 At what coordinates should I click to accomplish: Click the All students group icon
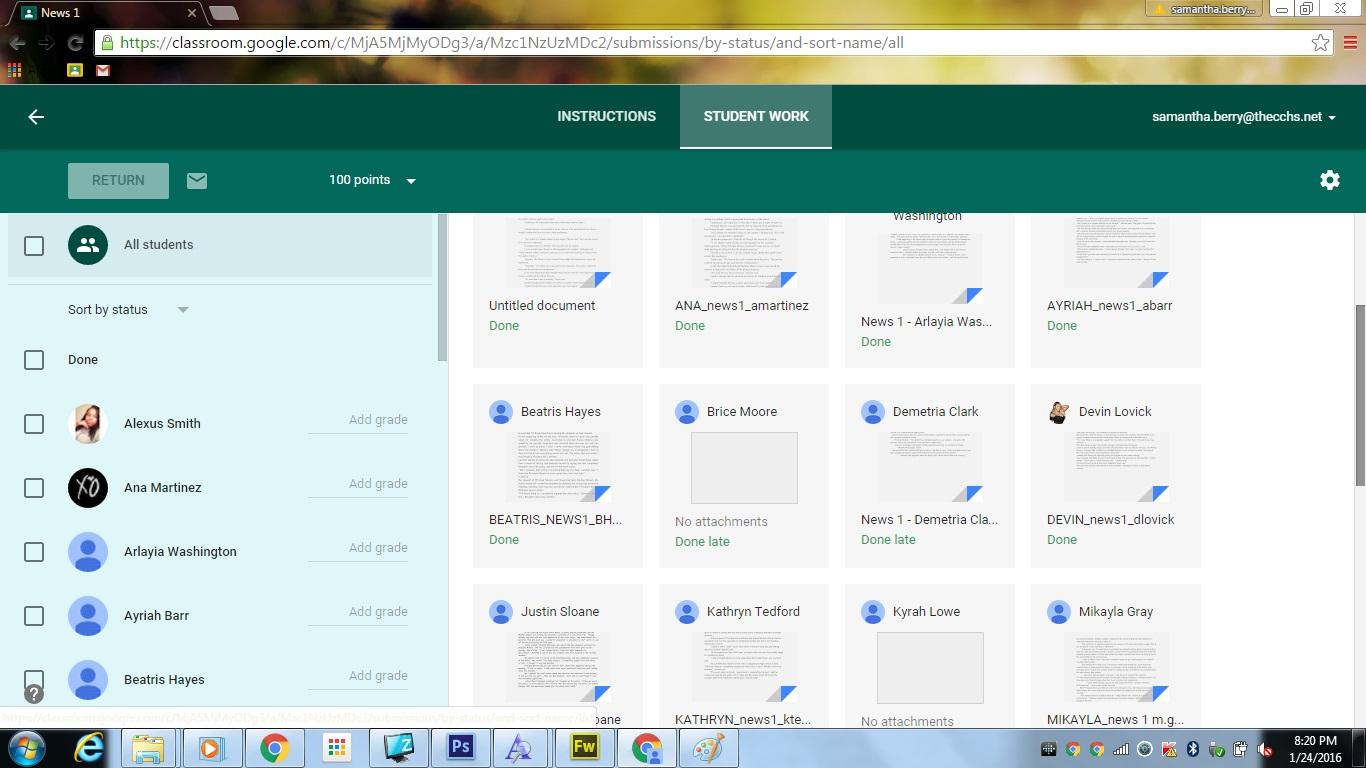coord(88,245)
